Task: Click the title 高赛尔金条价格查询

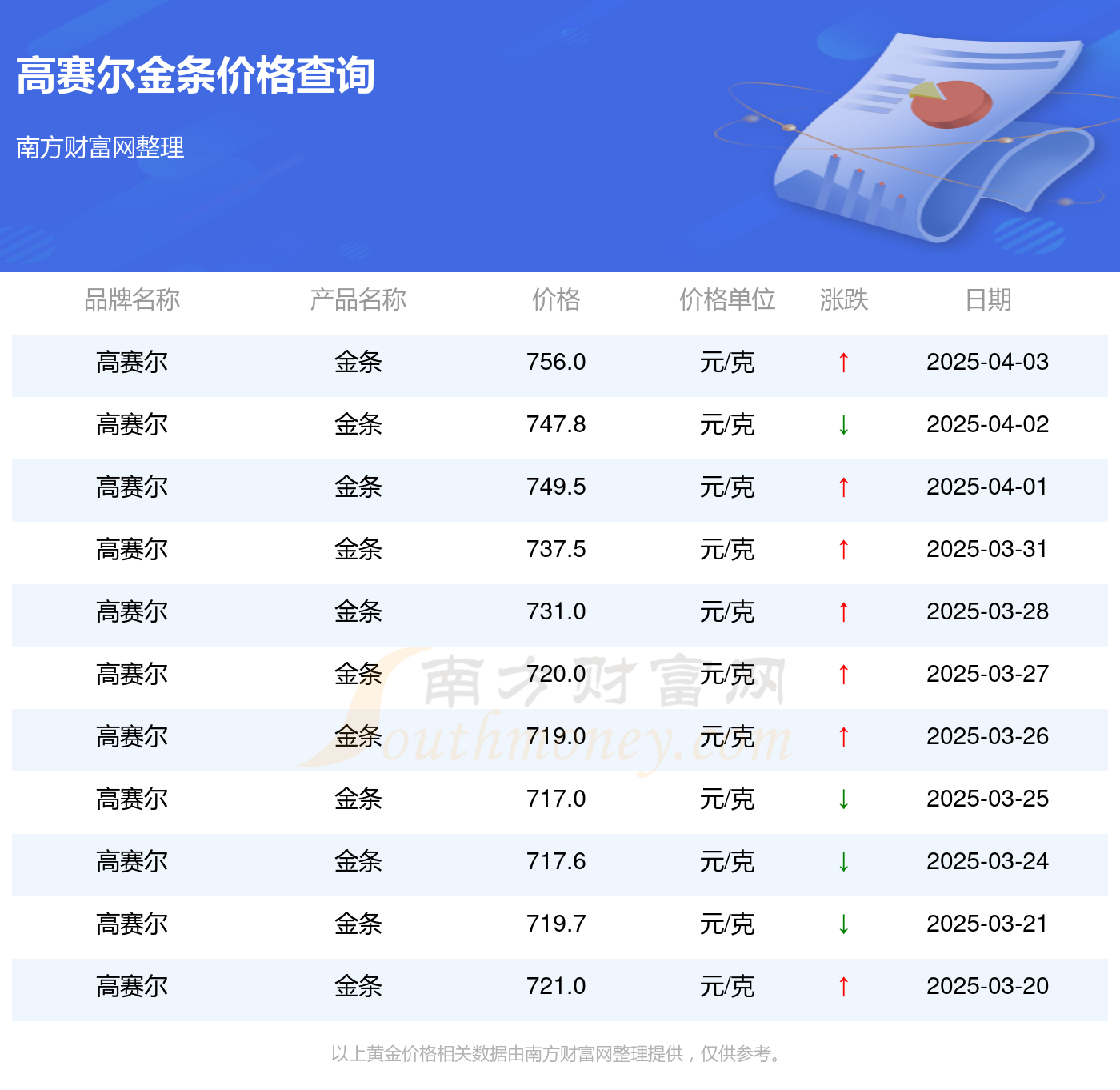Action: point(196,76)
